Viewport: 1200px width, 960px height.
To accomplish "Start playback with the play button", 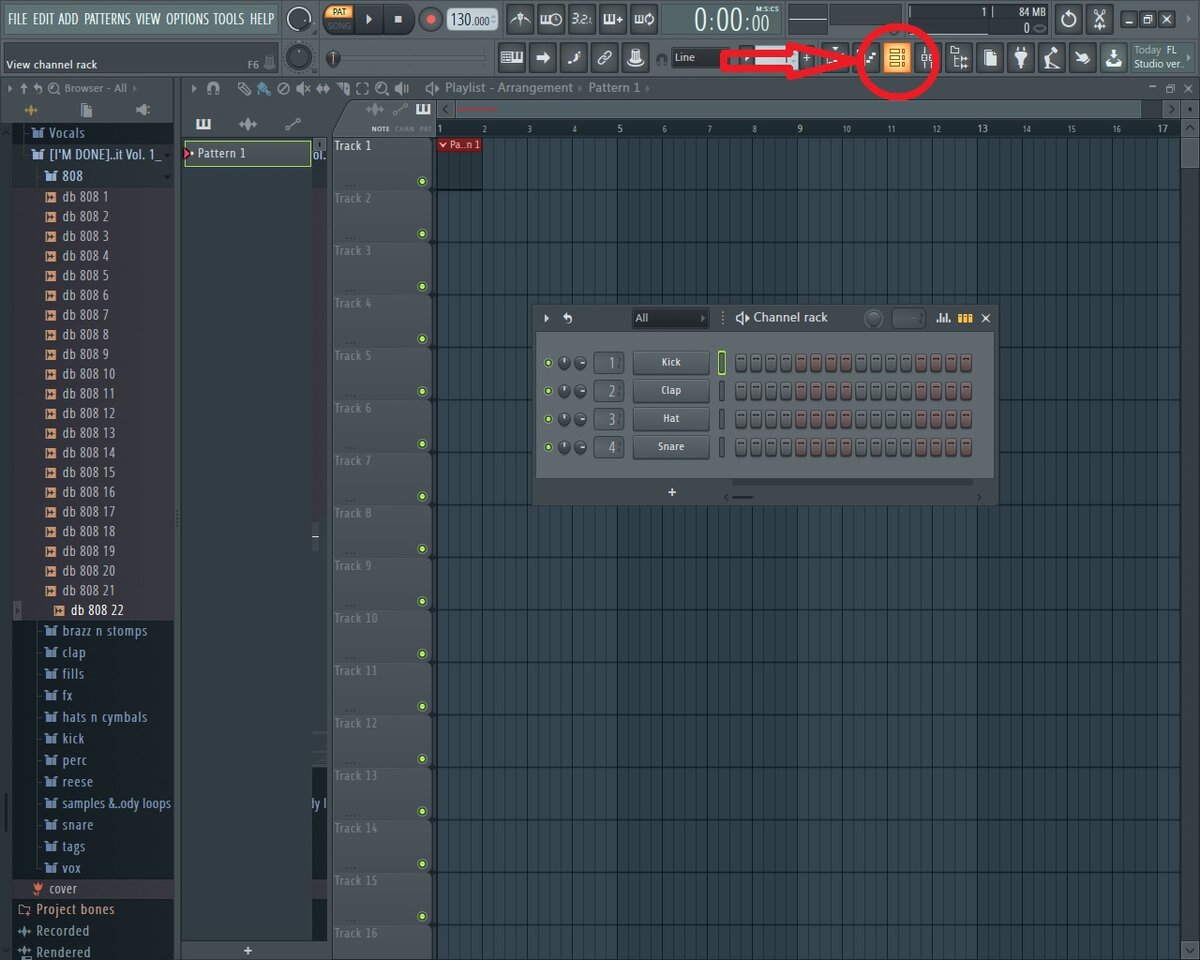I will click(x=369, y=19).
